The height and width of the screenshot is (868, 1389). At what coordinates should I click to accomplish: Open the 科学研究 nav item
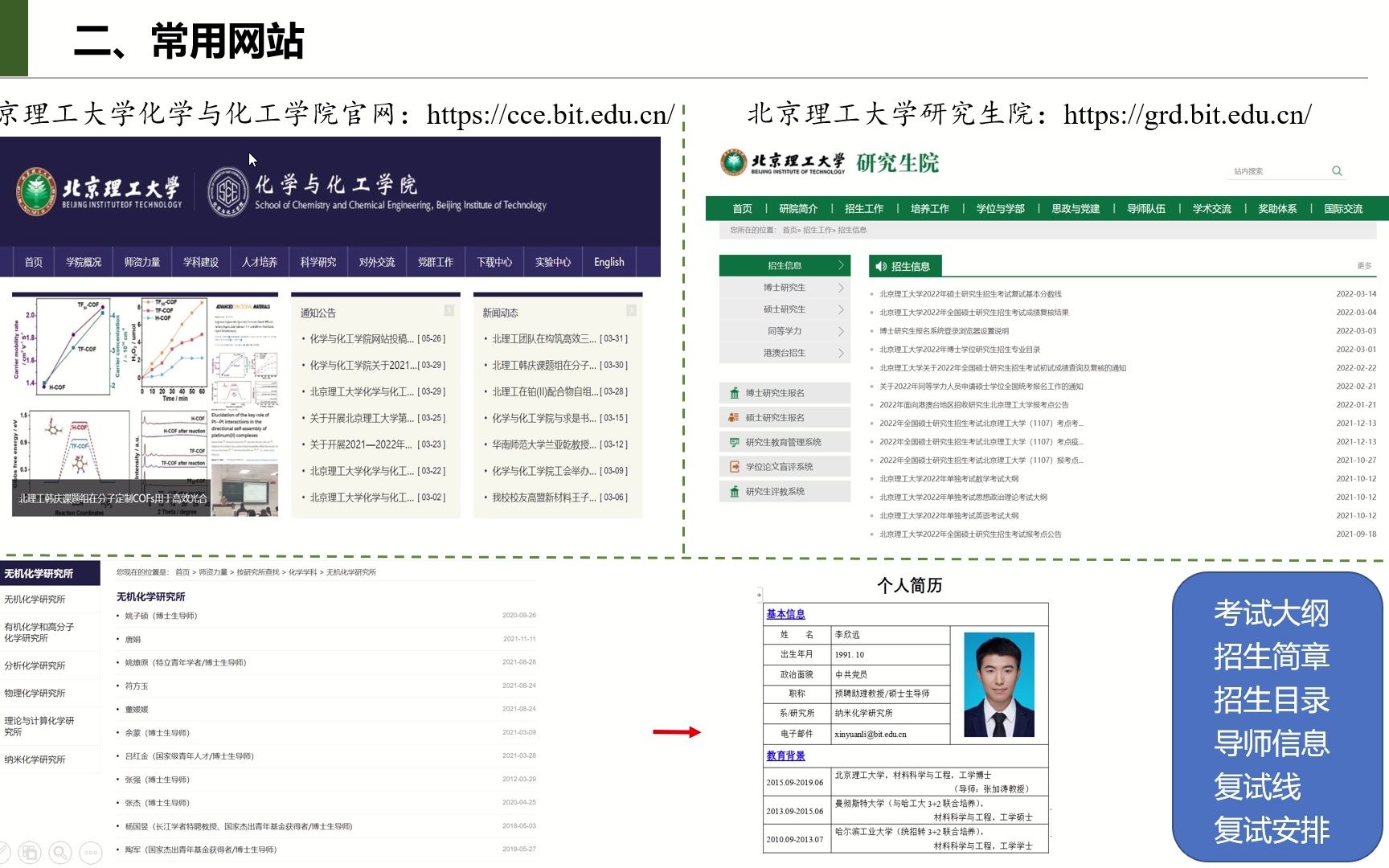pyautogui.click(x=318, y=262)
